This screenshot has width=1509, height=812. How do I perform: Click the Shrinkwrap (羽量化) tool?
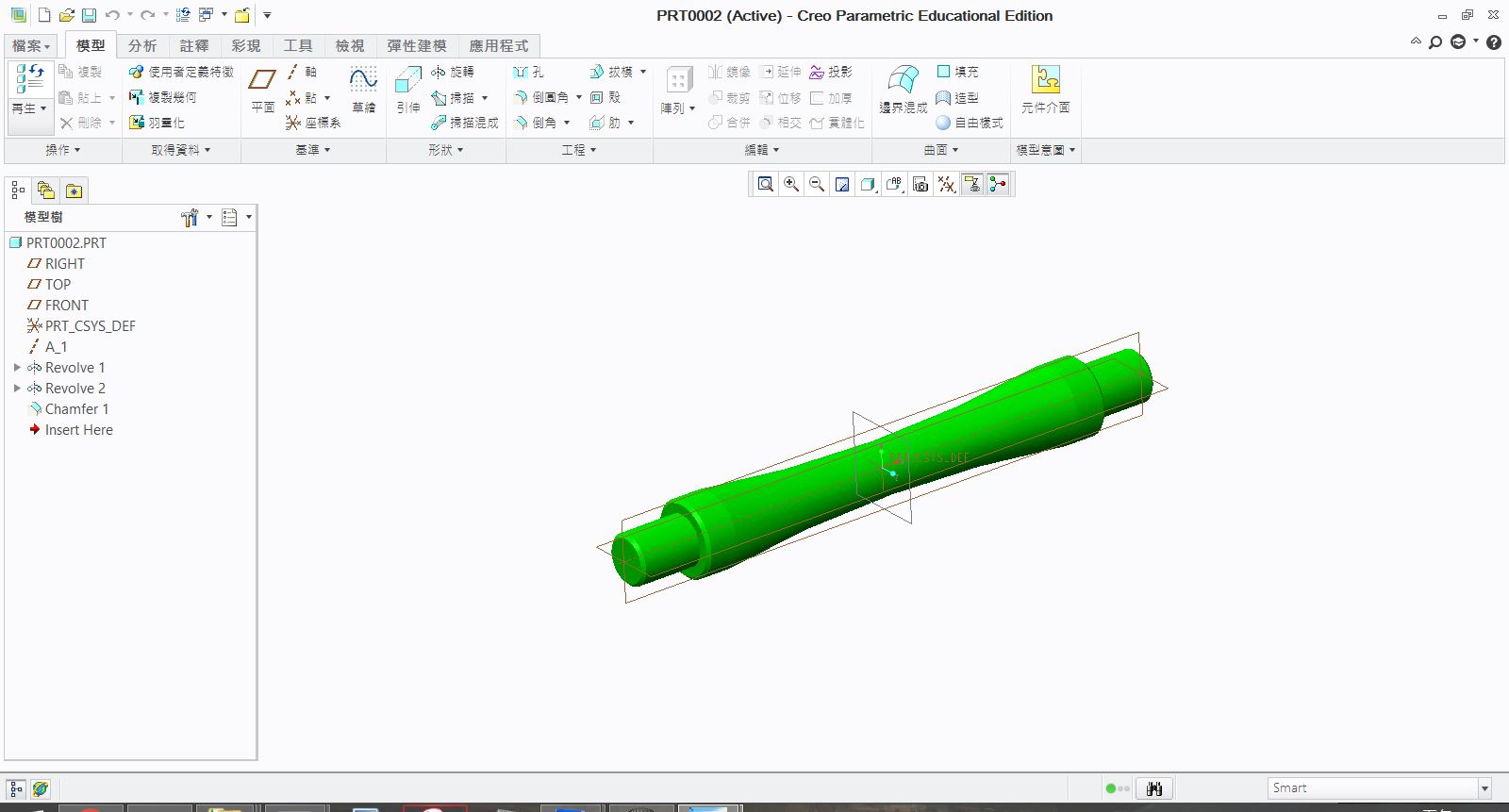tap(157, 123)
